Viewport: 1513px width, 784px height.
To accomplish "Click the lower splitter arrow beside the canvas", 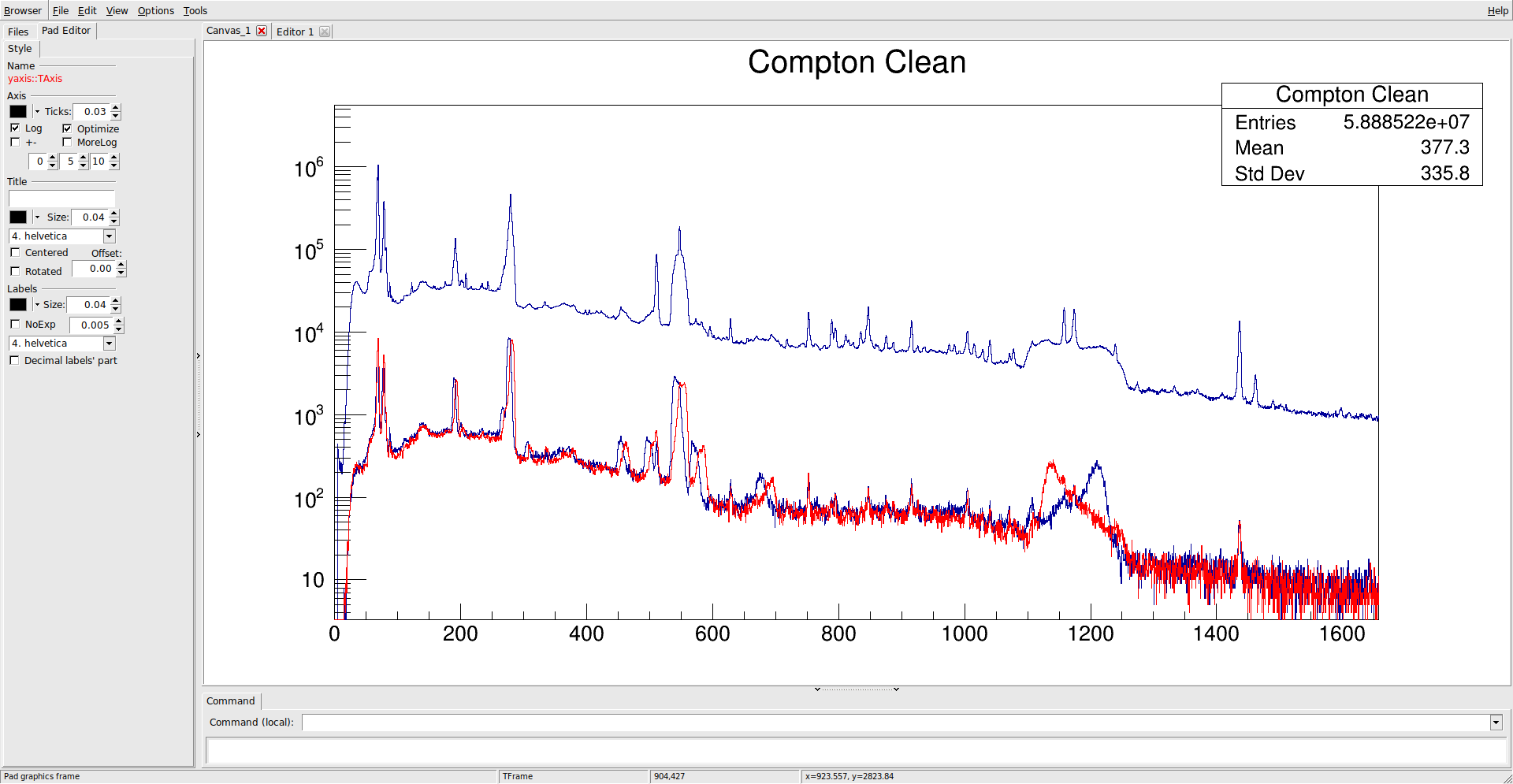I will click(198, 434).
